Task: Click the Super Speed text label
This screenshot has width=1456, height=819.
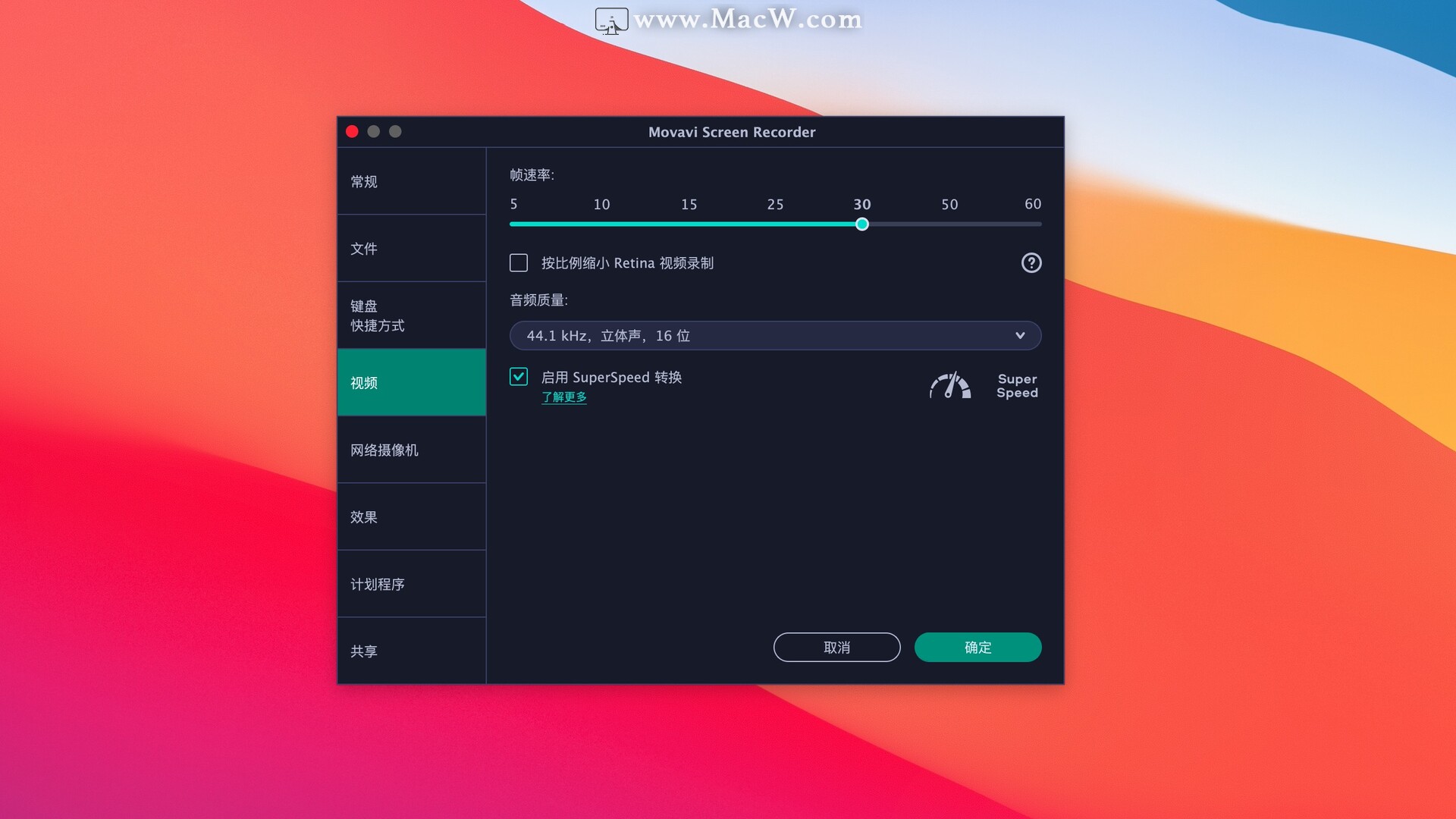Action: [x=1017, y=385]
